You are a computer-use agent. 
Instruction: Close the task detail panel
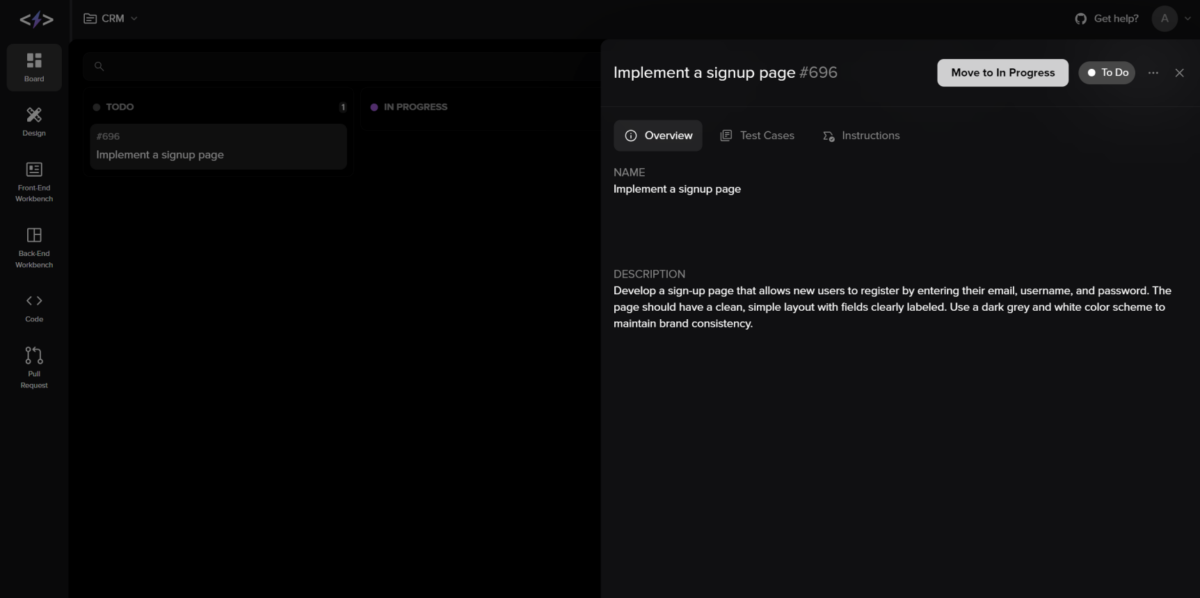(x=1180, y=72)
